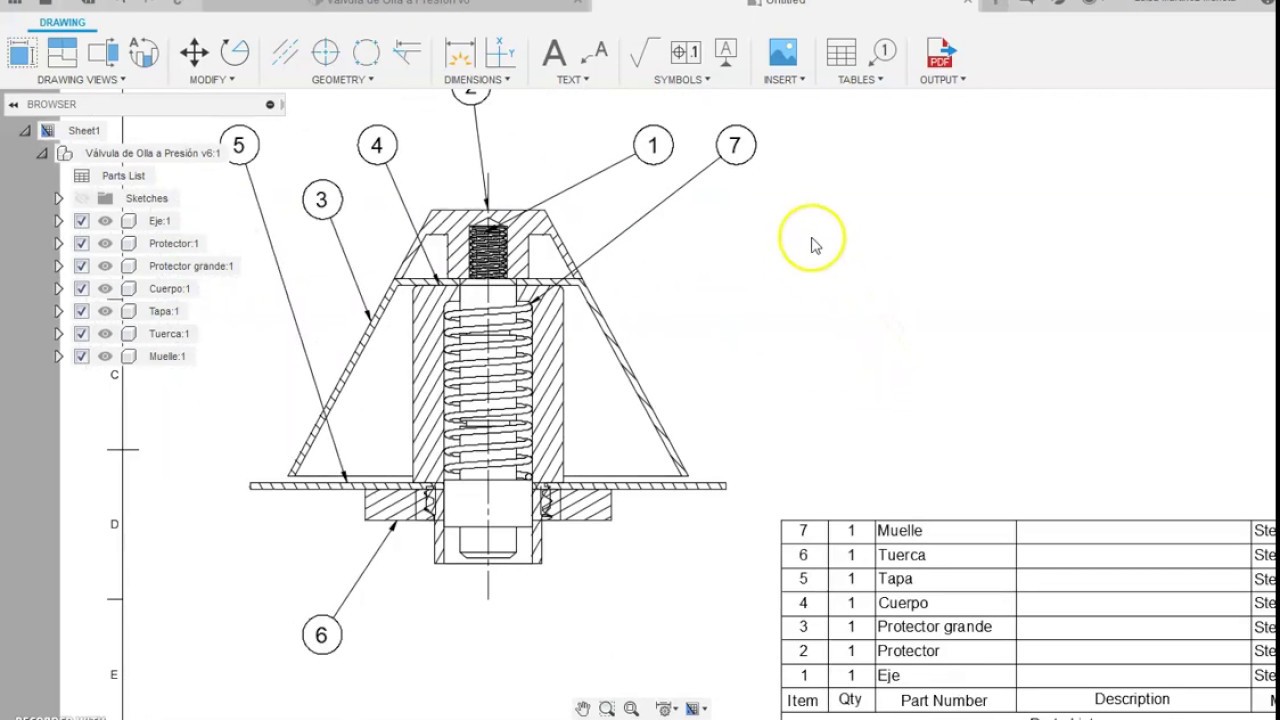This screenshot has height=720, width=1280.
Task: Uncheck the Tuerca:1 checkbox
Action: [82, 333]
